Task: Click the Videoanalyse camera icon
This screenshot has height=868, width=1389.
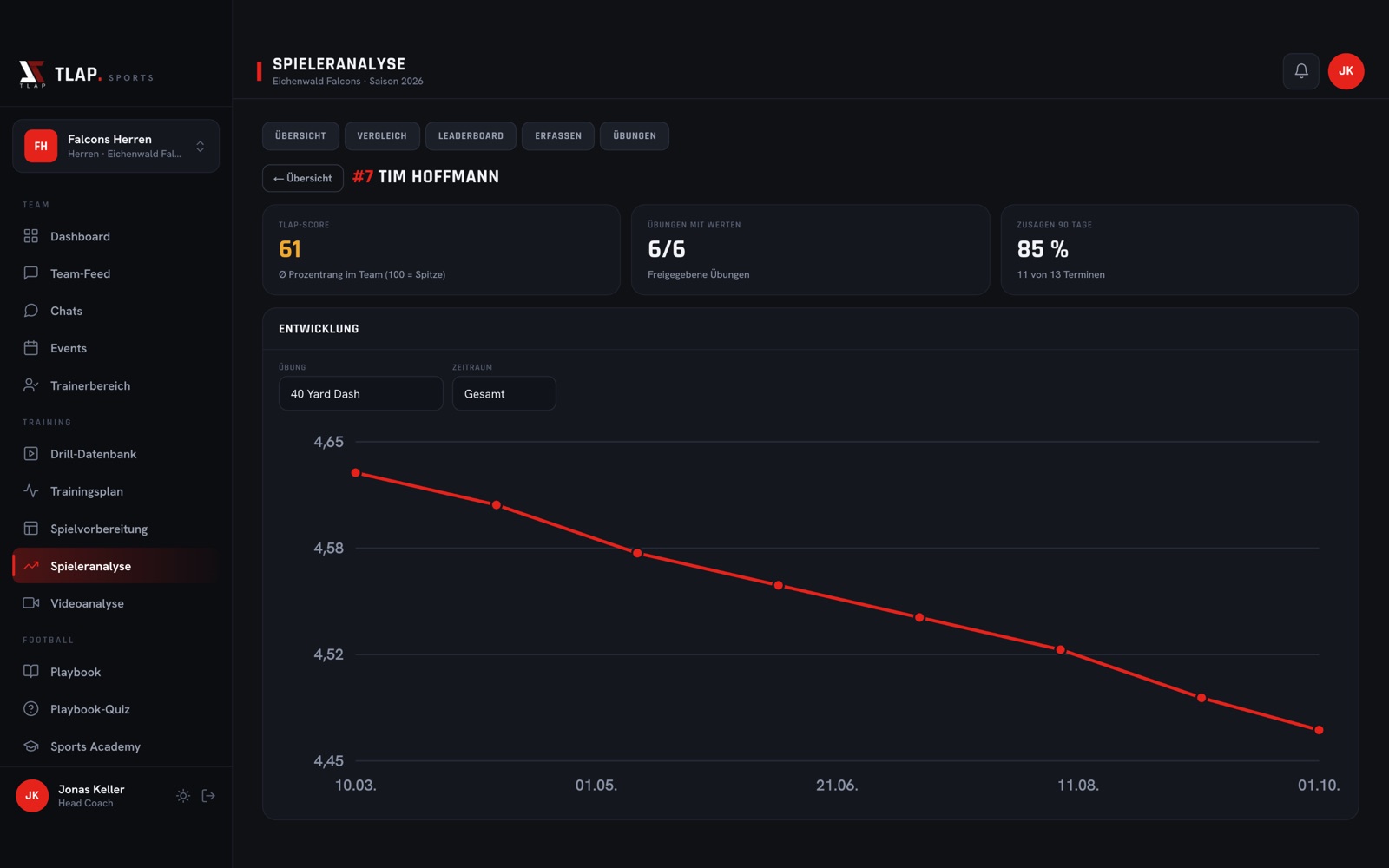Action: tap(31, 603)
